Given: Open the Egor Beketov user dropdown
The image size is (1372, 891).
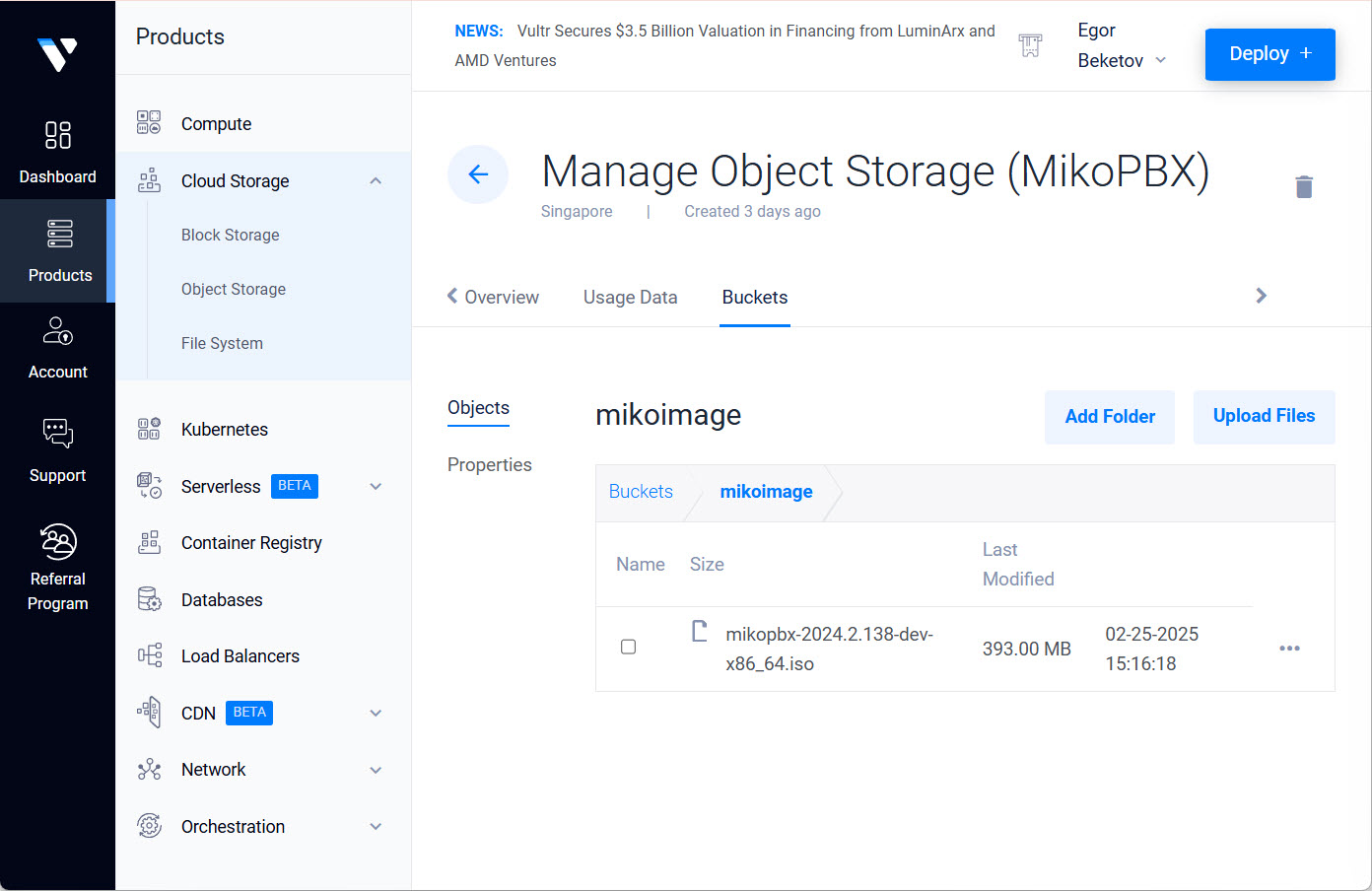Looking at the screenshot, I should (x=1122, y=46).
